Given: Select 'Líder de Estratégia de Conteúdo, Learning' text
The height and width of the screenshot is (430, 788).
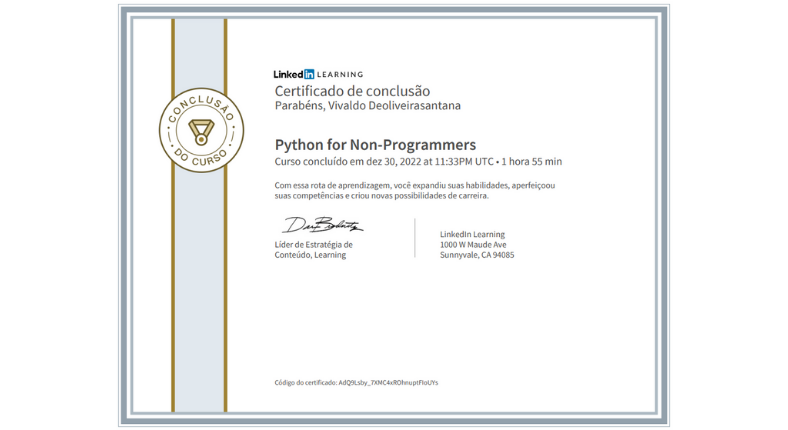Looking at the screenshot, I should point(314,250).
